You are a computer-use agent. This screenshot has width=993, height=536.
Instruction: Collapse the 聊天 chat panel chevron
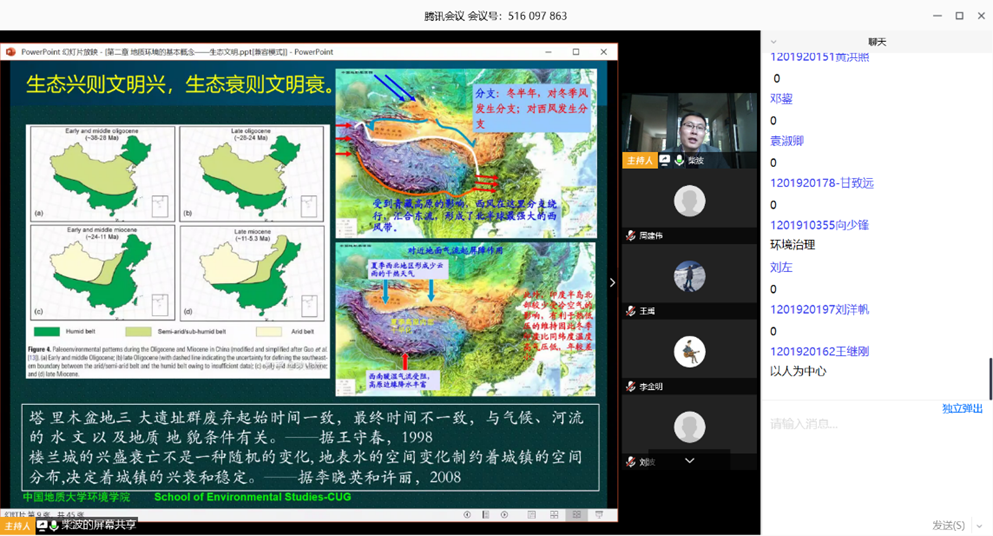(x=773, y=42)
